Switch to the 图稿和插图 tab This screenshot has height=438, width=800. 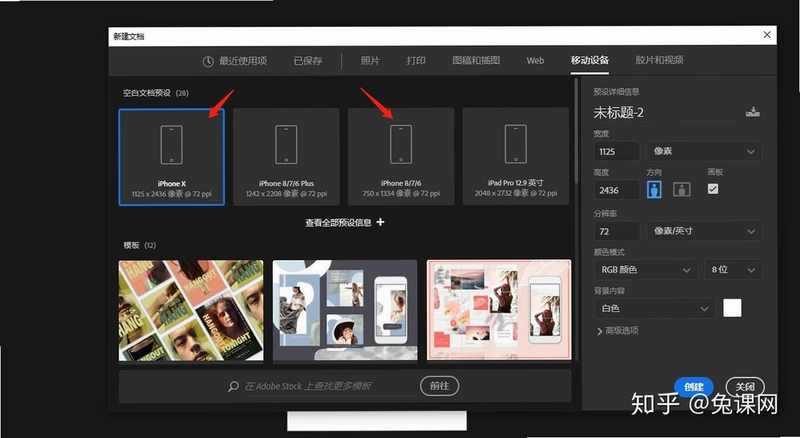[x=476, y=61]
